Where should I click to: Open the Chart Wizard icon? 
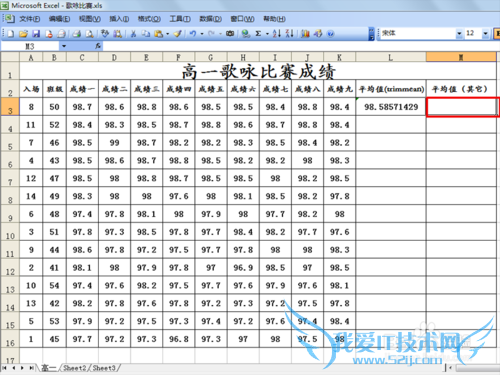pos(305,34)
